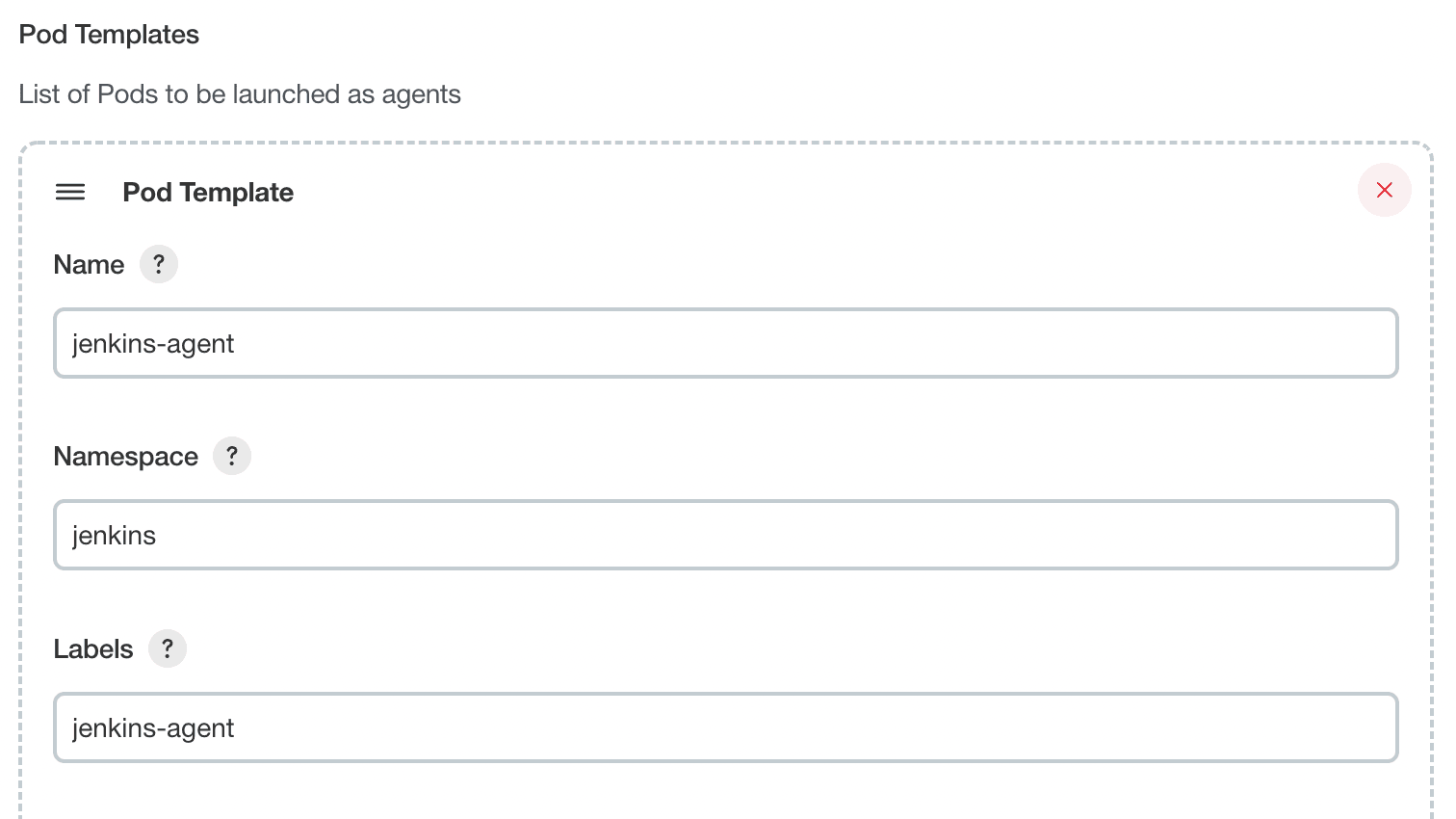Click the word 'agents' in the description
Viewport: 1456px width, 819px height.
pyautogui.click(x=421, y=95)
